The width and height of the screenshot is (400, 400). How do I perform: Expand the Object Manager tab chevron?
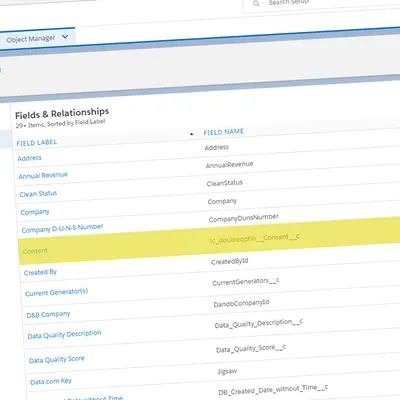65,37
